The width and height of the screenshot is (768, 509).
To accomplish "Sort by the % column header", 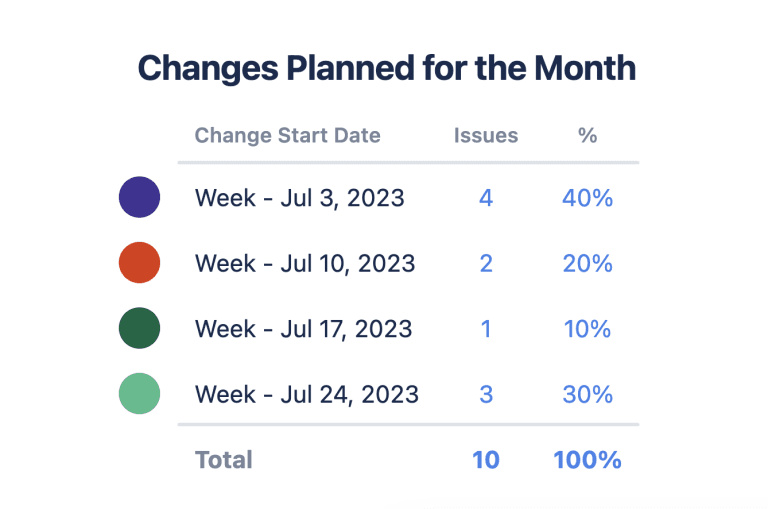I will pyautogui.click(x=587, y=135).
